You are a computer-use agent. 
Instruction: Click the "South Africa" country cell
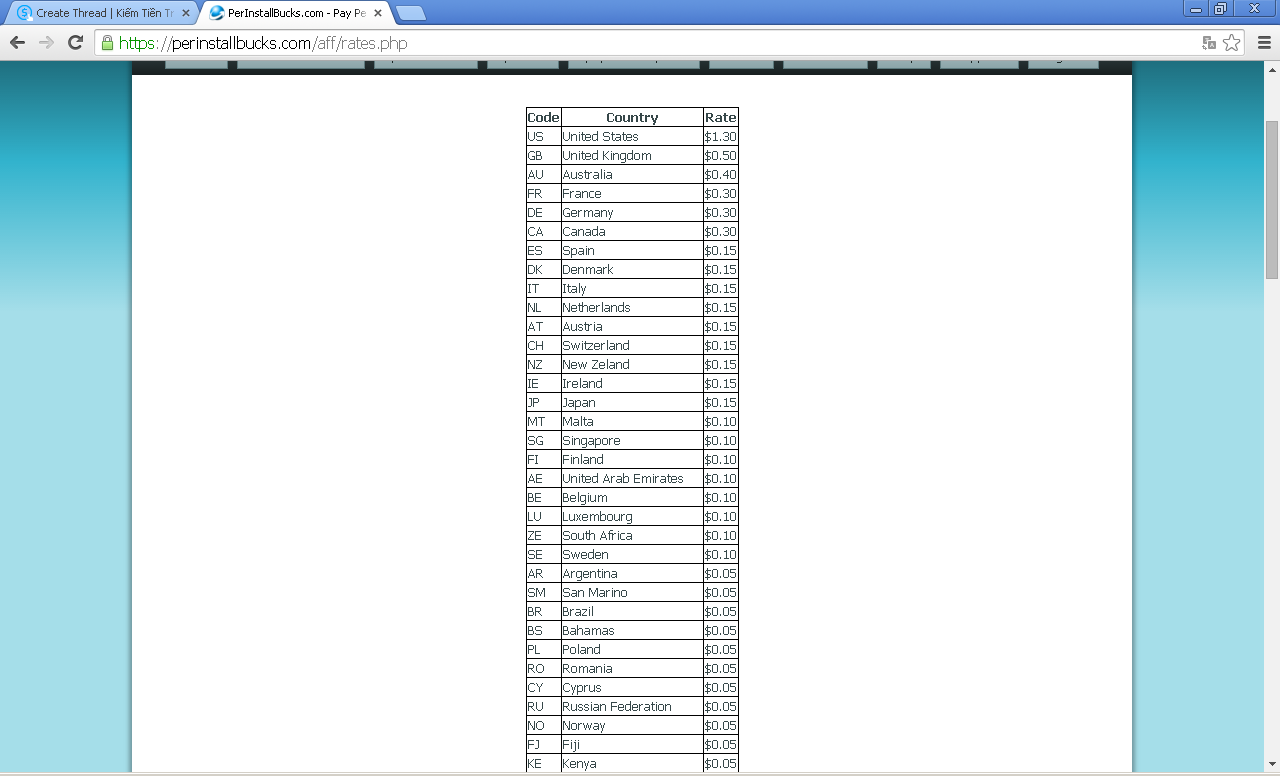[632, 535]
